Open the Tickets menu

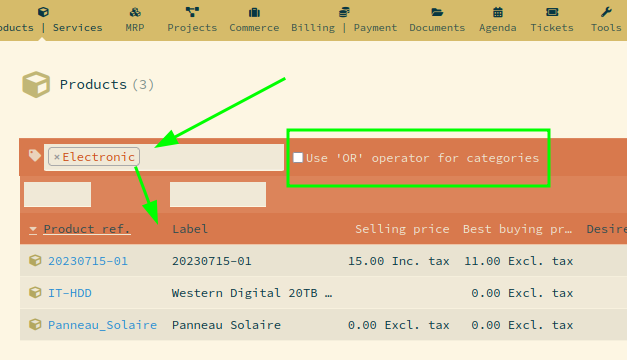pos(552,28)
